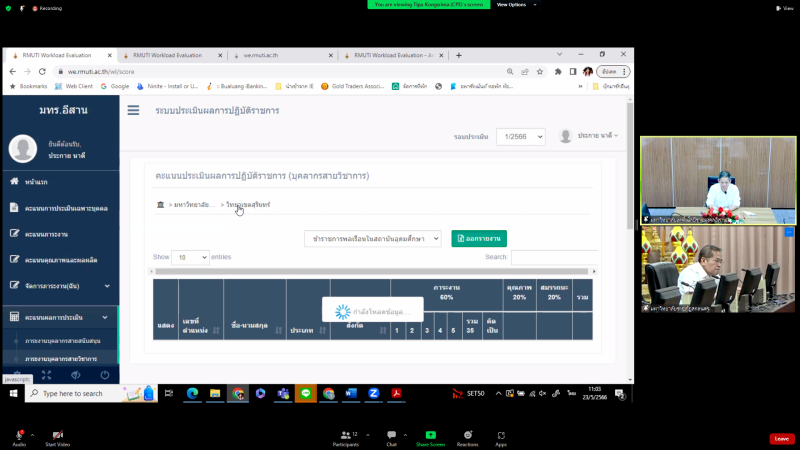The image size is (800, 450).
Task: Open the entries-per-page dropdown showing 10
Action: pos(189,257)
